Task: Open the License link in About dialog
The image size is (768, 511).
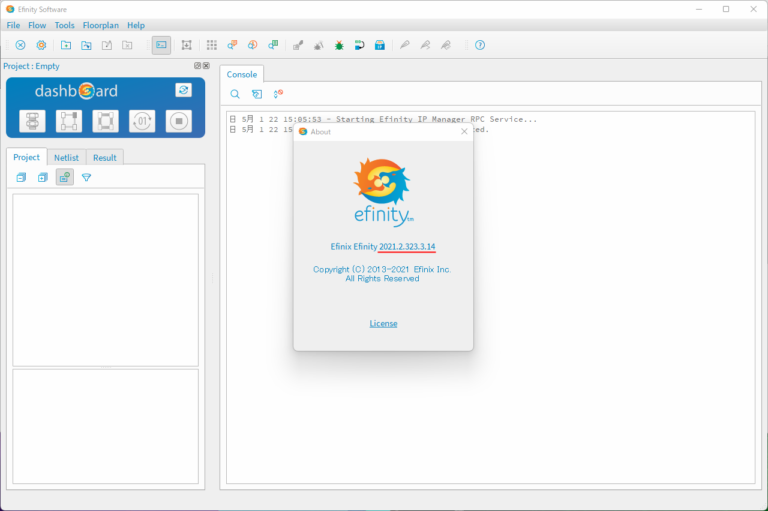Action: point(383,323)
